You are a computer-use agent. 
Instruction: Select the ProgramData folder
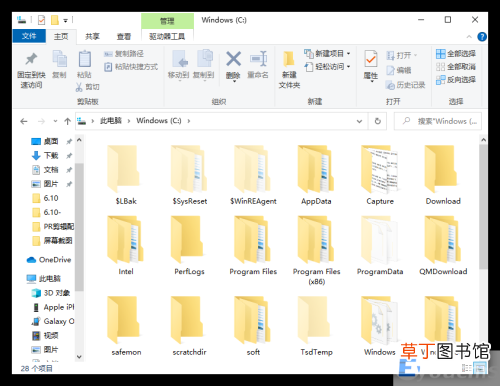tap(380, 246)
